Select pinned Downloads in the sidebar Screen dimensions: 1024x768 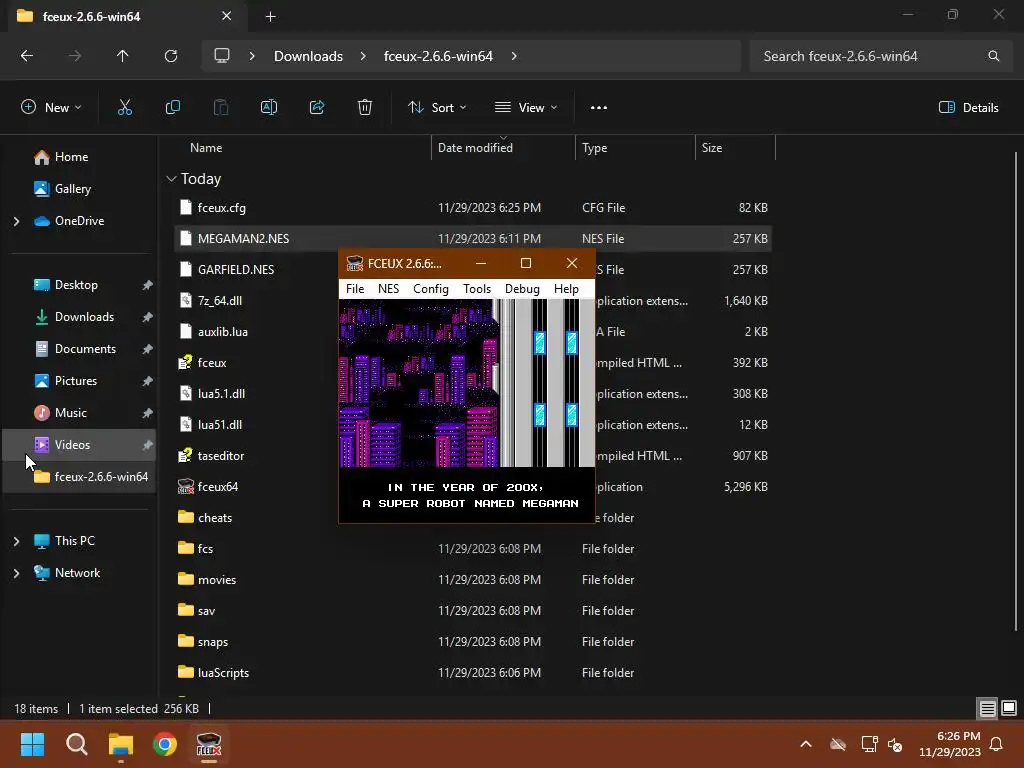click(79, 317)
